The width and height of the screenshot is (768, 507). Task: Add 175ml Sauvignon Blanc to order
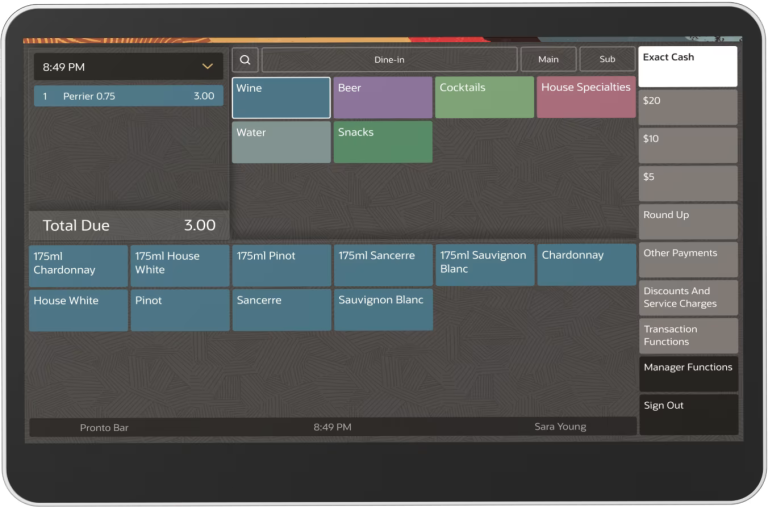pyautogui.click(x=485, y=265)
